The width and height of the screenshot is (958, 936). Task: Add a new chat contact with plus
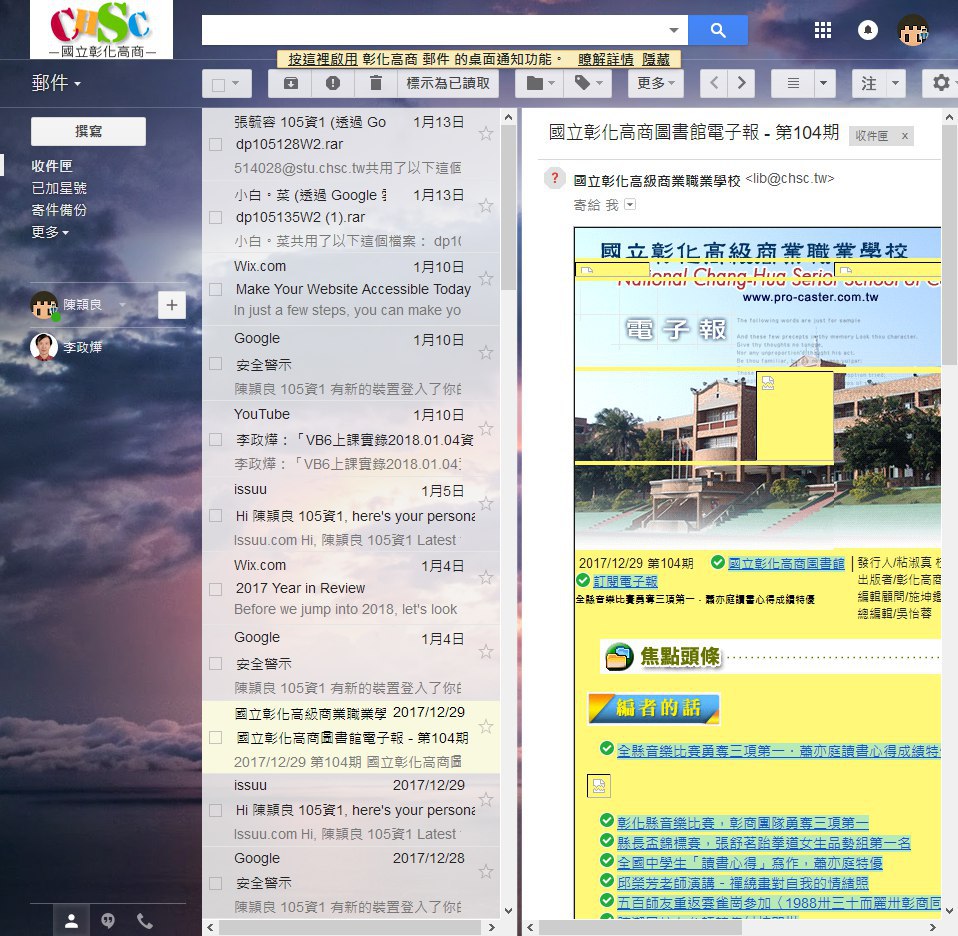pos(172,305)
